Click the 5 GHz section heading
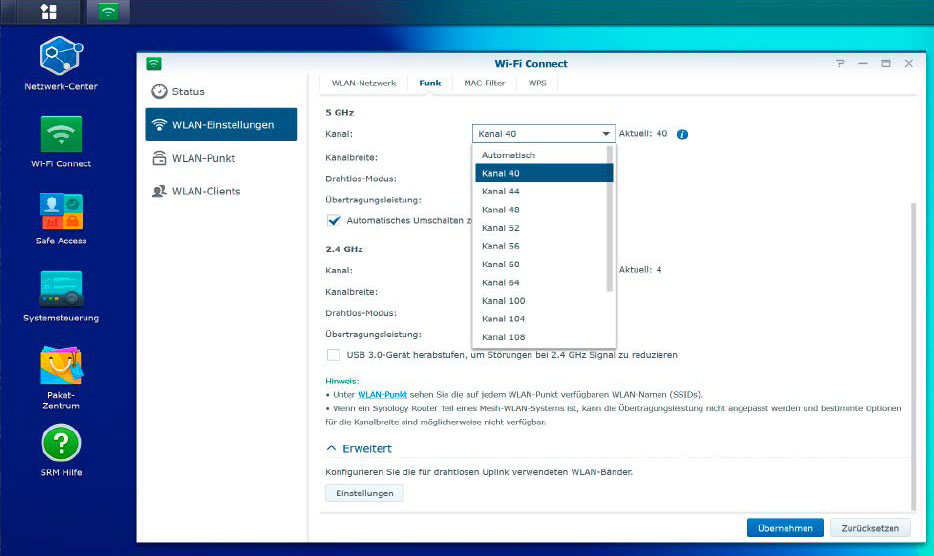 coord(340,112)
